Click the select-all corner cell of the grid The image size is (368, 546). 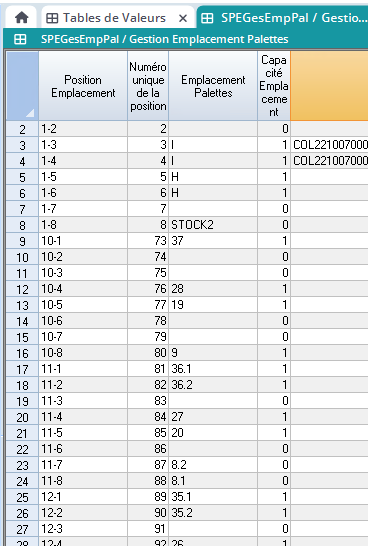click(x=22, y=86)
